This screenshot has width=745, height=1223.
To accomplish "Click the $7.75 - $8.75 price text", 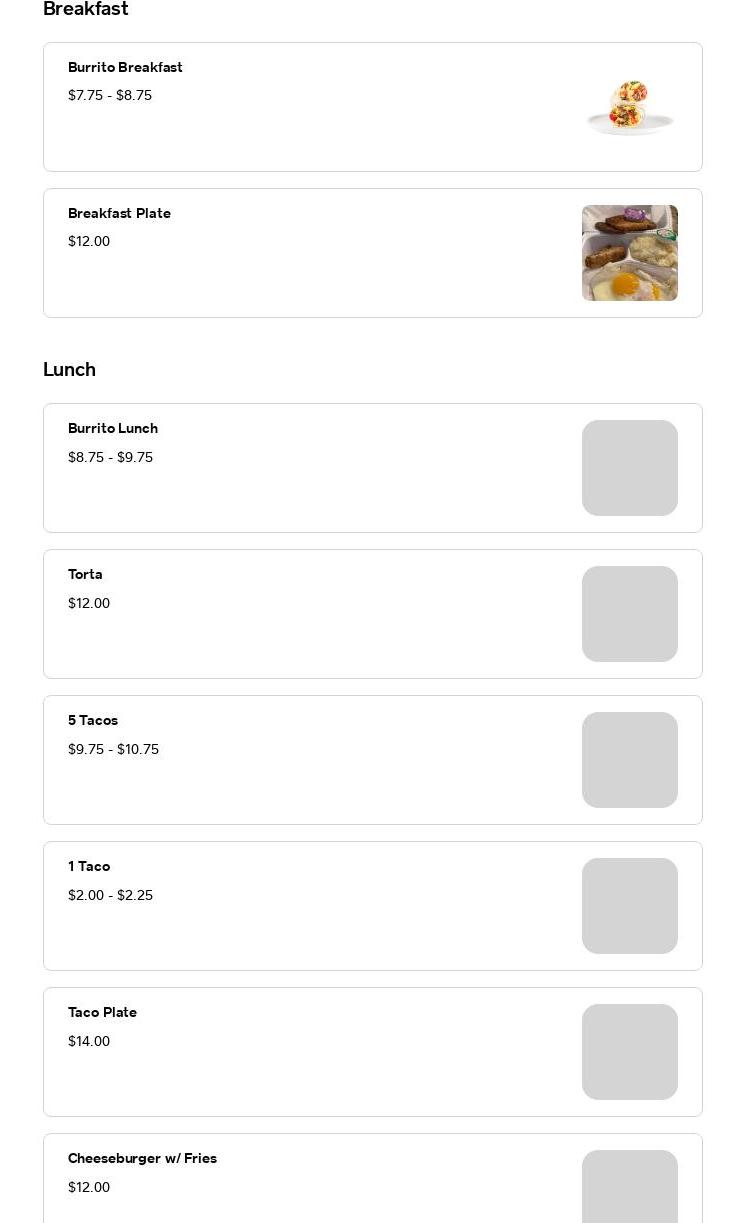I will [x=110, y=96].
